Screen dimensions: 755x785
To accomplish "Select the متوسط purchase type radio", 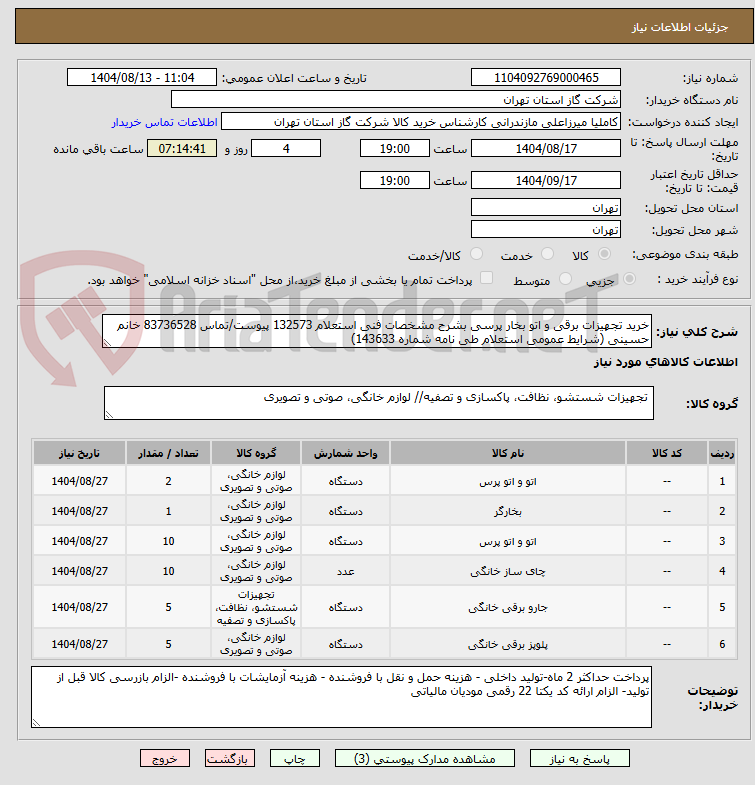I will (x=565, y=278).
